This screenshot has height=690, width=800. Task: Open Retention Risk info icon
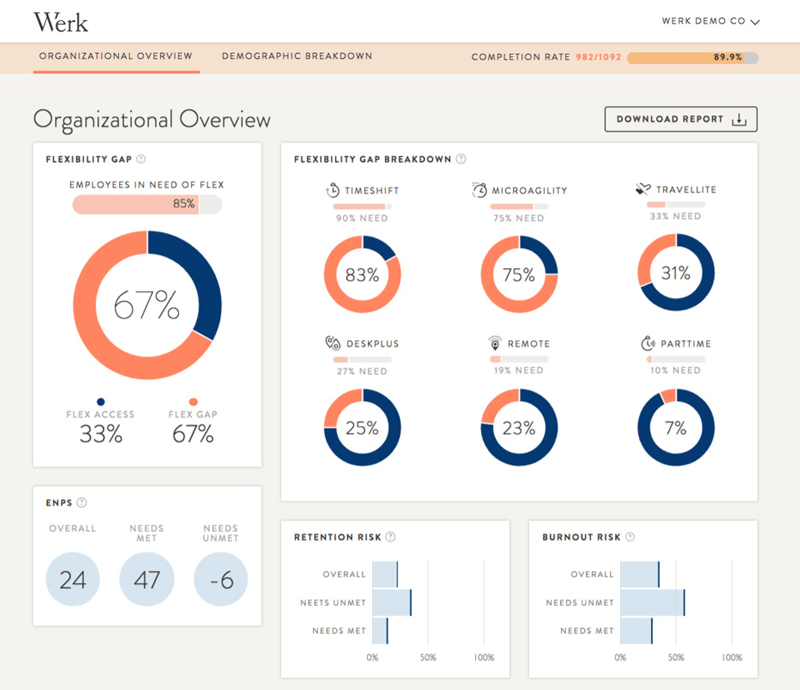[390, 537]
